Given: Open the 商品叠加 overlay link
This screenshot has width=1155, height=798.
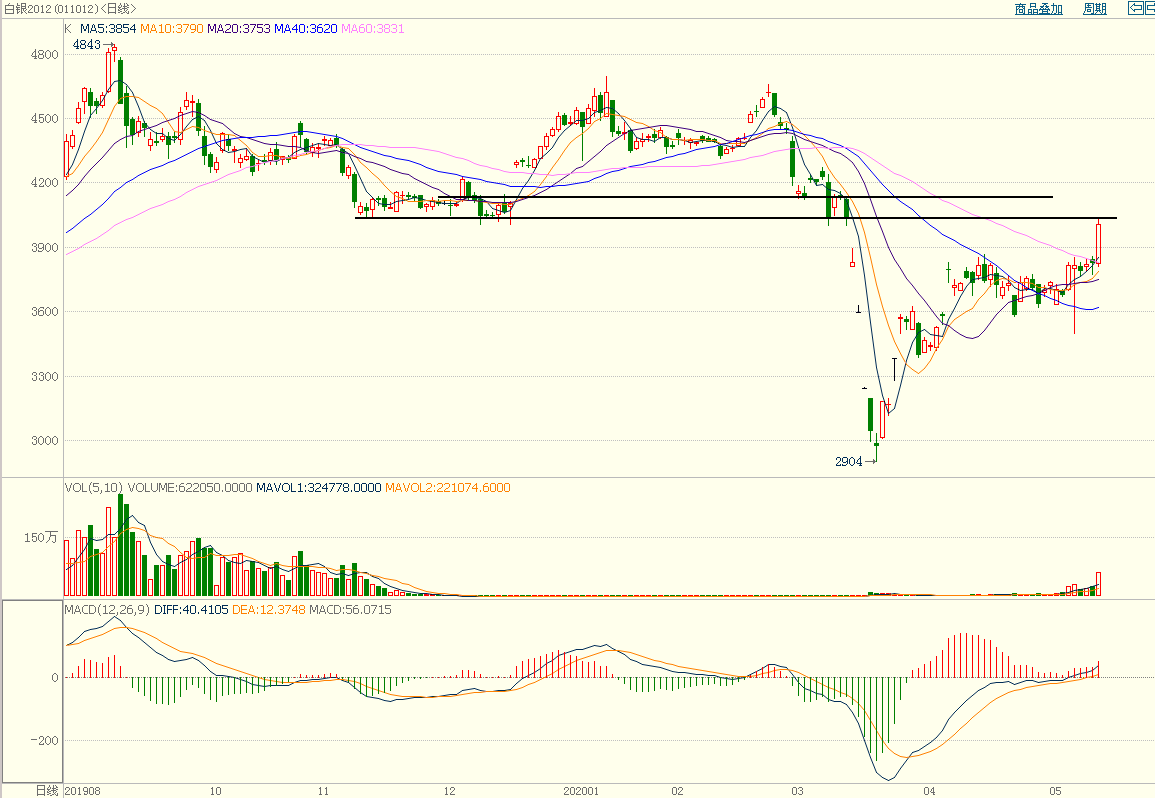Looking at the screenshot, I should point(1038,9).
